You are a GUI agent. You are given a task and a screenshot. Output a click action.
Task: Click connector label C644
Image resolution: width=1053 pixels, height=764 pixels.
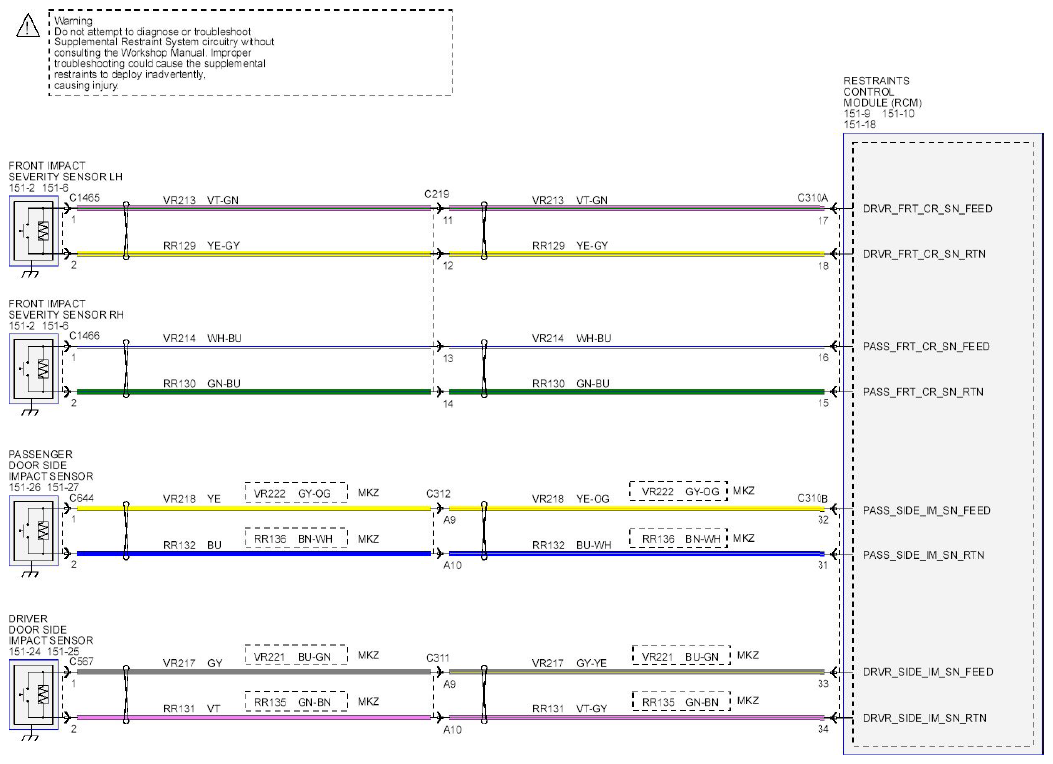click(x=82, y=497)
